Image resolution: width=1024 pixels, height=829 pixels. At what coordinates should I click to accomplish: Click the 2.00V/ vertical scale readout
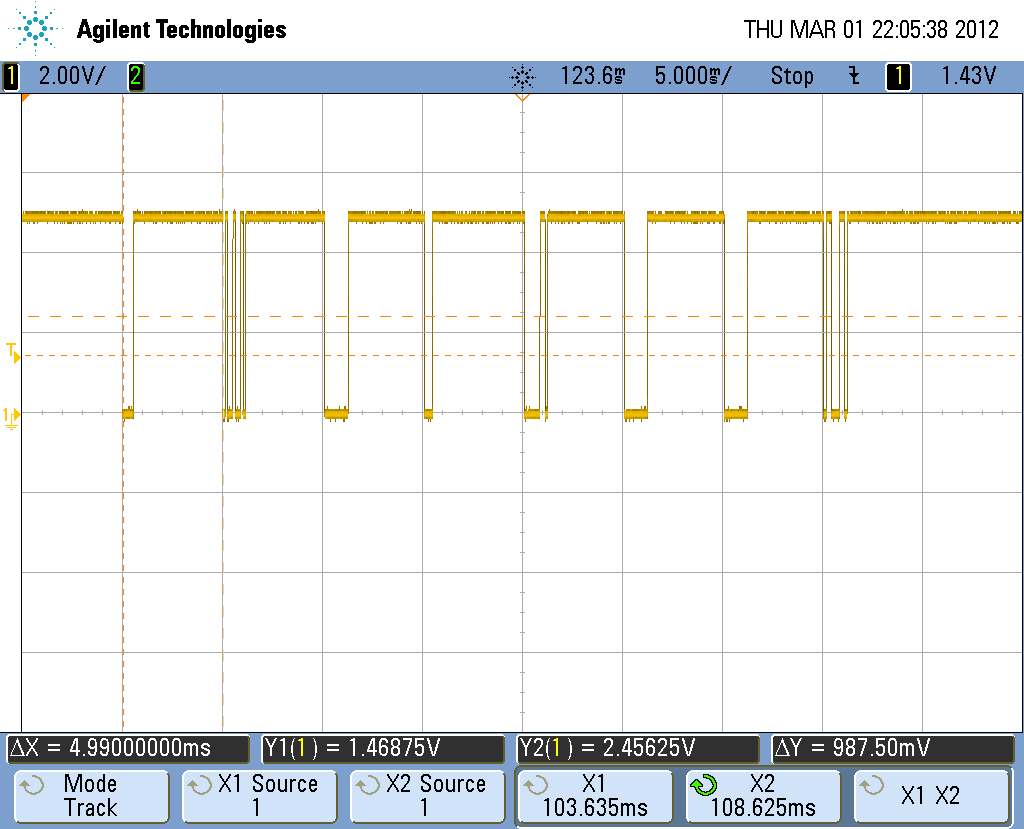70,76
